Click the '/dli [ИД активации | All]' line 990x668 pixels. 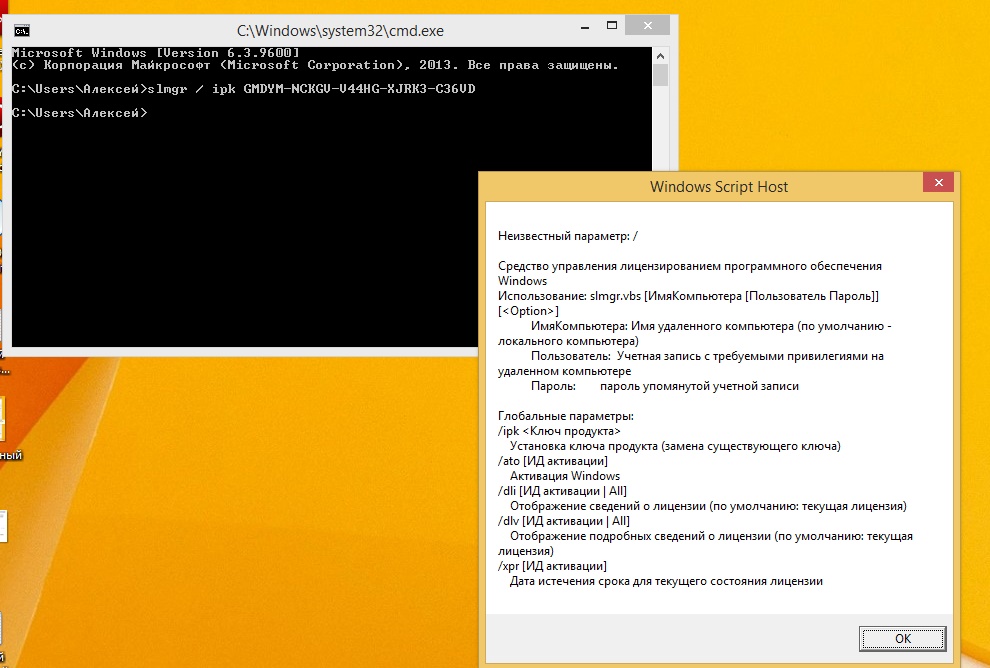[x=562, y=491]
